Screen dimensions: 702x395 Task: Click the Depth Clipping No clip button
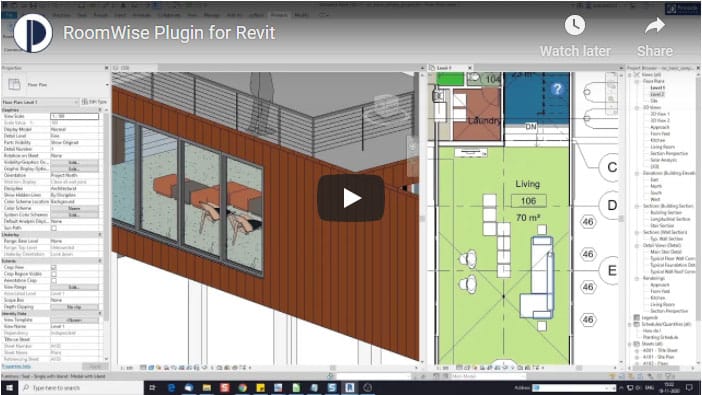point(74,307)
